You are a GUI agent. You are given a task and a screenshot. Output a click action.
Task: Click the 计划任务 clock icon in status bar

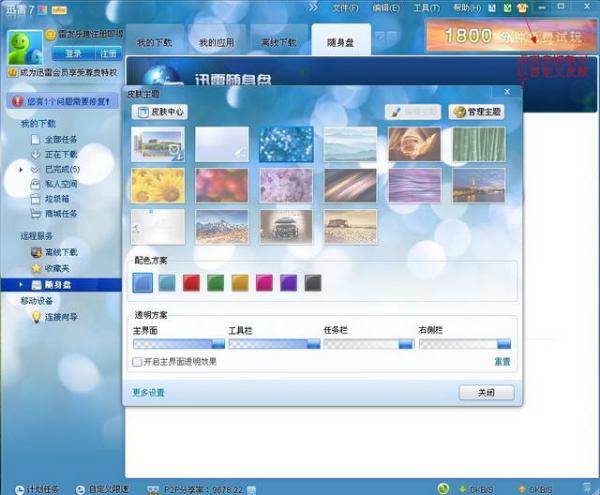pyautogui.click(x=20, y=489)
